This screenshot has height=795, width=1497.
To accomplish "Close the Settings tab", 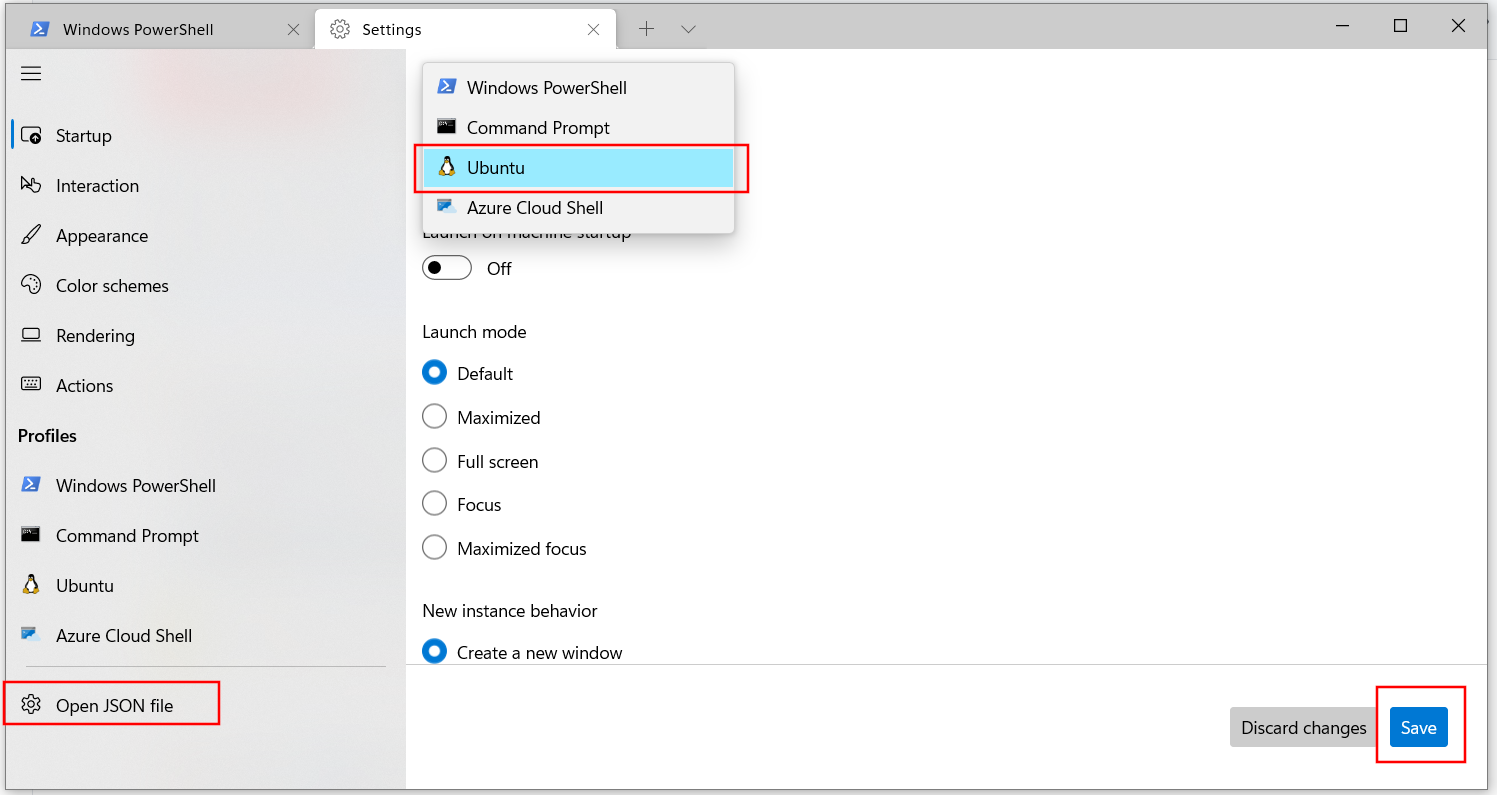I will (x=594, y=30).
